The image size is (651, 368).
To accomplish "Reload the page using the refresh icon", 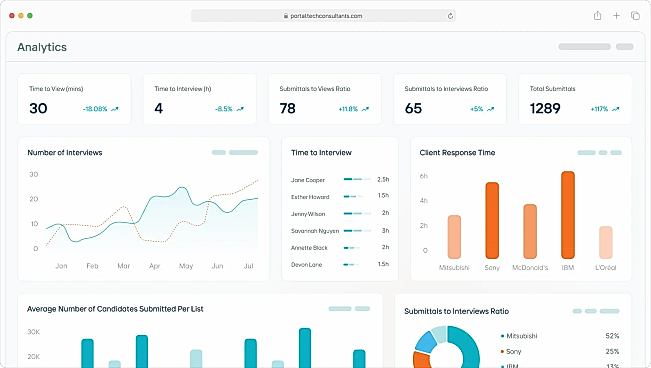I will pyautogui.click(x=450, y=16).
